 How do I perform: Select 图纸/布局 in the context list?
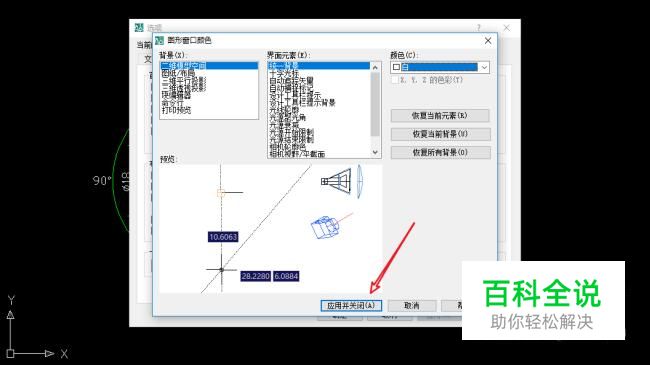(x=178, y=73)
